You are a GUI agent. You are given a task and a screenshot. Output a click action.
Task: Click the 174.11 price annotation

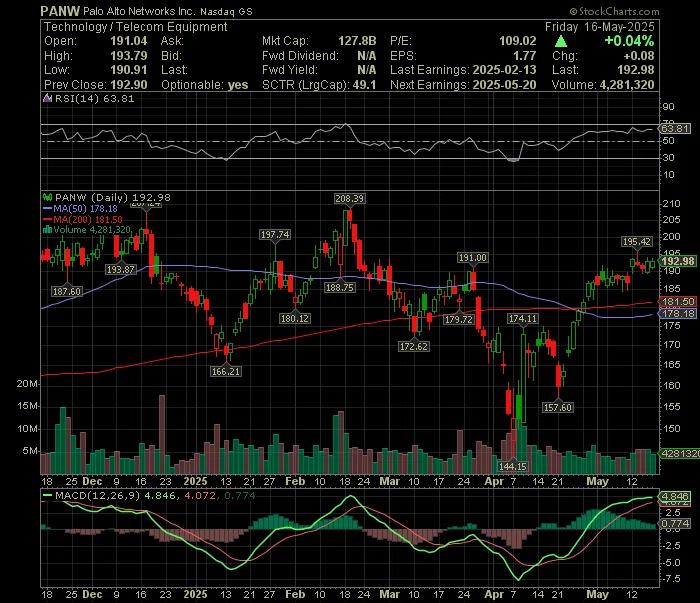[523, 318]
